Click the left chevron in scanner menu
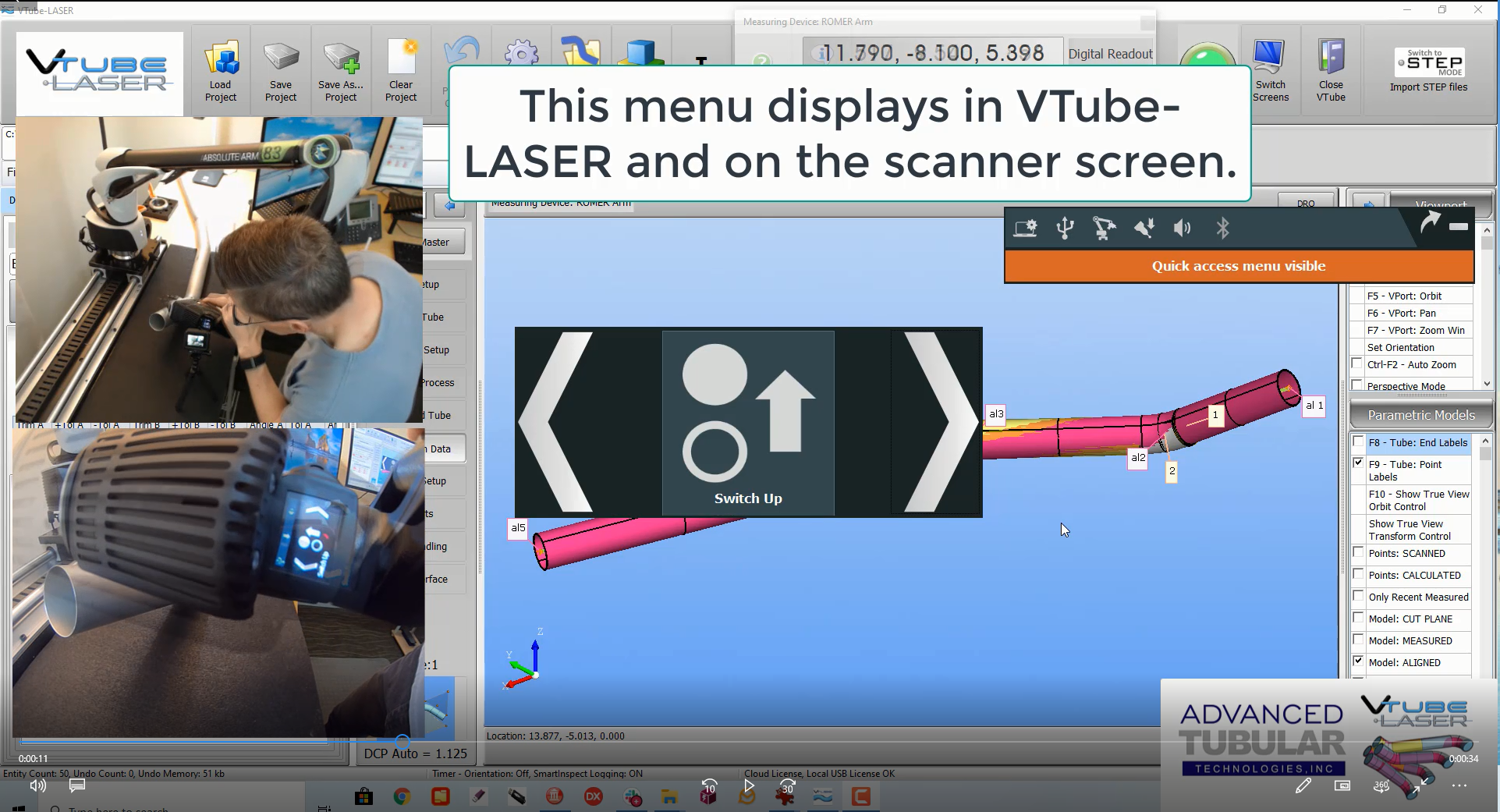Screen dimensions: 1500x812 point(557,422)
